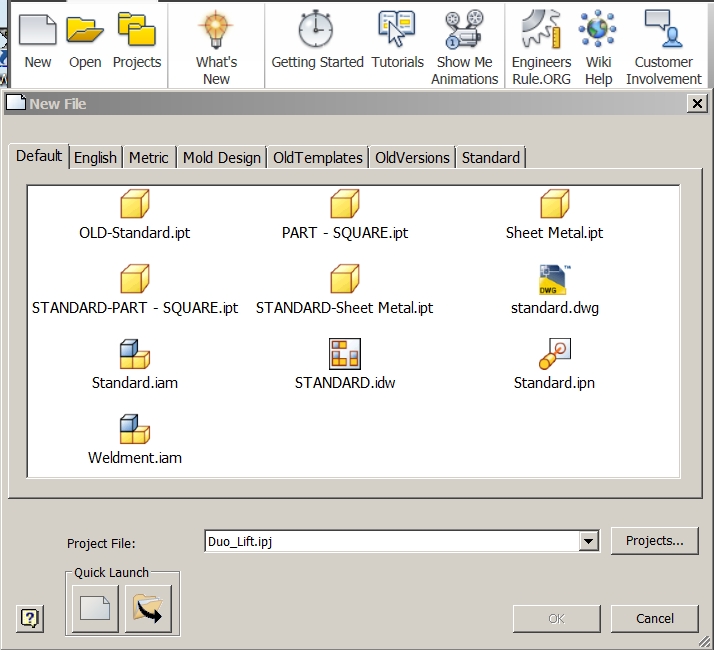Pick the STANDARD-PART - SQUARE.ipt icon
714x650 pixels.
click(135, 279)
